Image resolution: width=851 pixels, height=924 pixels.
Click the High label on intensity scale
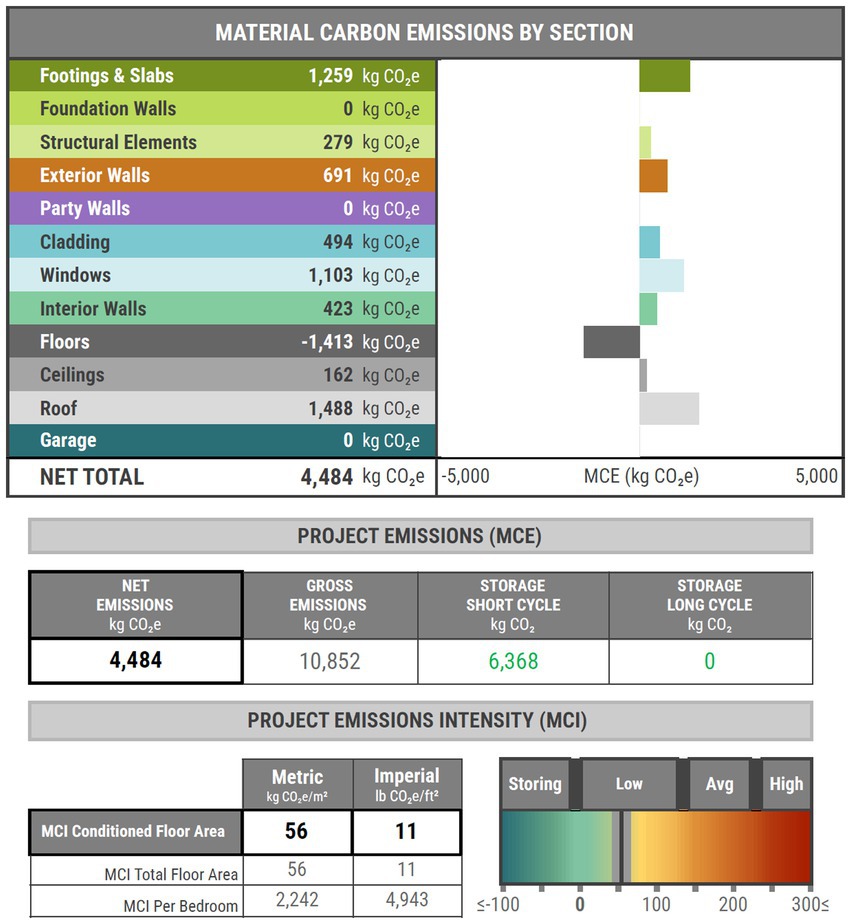(x=786, y=784)
